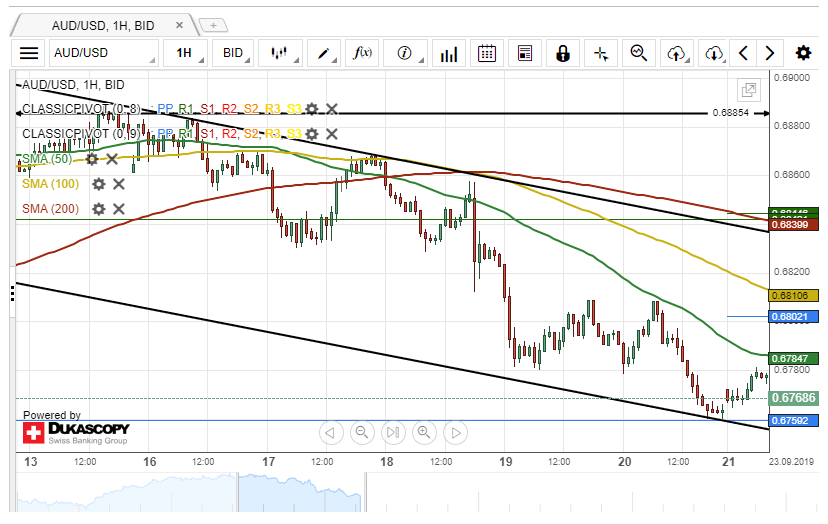Image resolution: width=828 pixels, height=524 pixels.
Task: Open the candlestick chart type menu
Action: coord(282,53)
